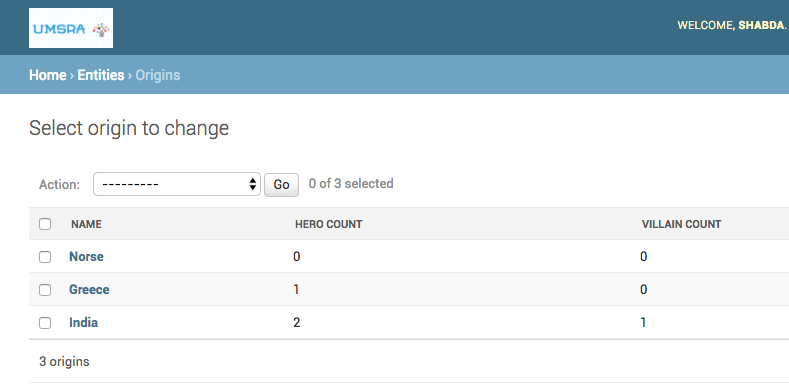This screenshot has width=789, height=387.
Task: Click the Hero Count column header
Action: click(x=329, y=224)
